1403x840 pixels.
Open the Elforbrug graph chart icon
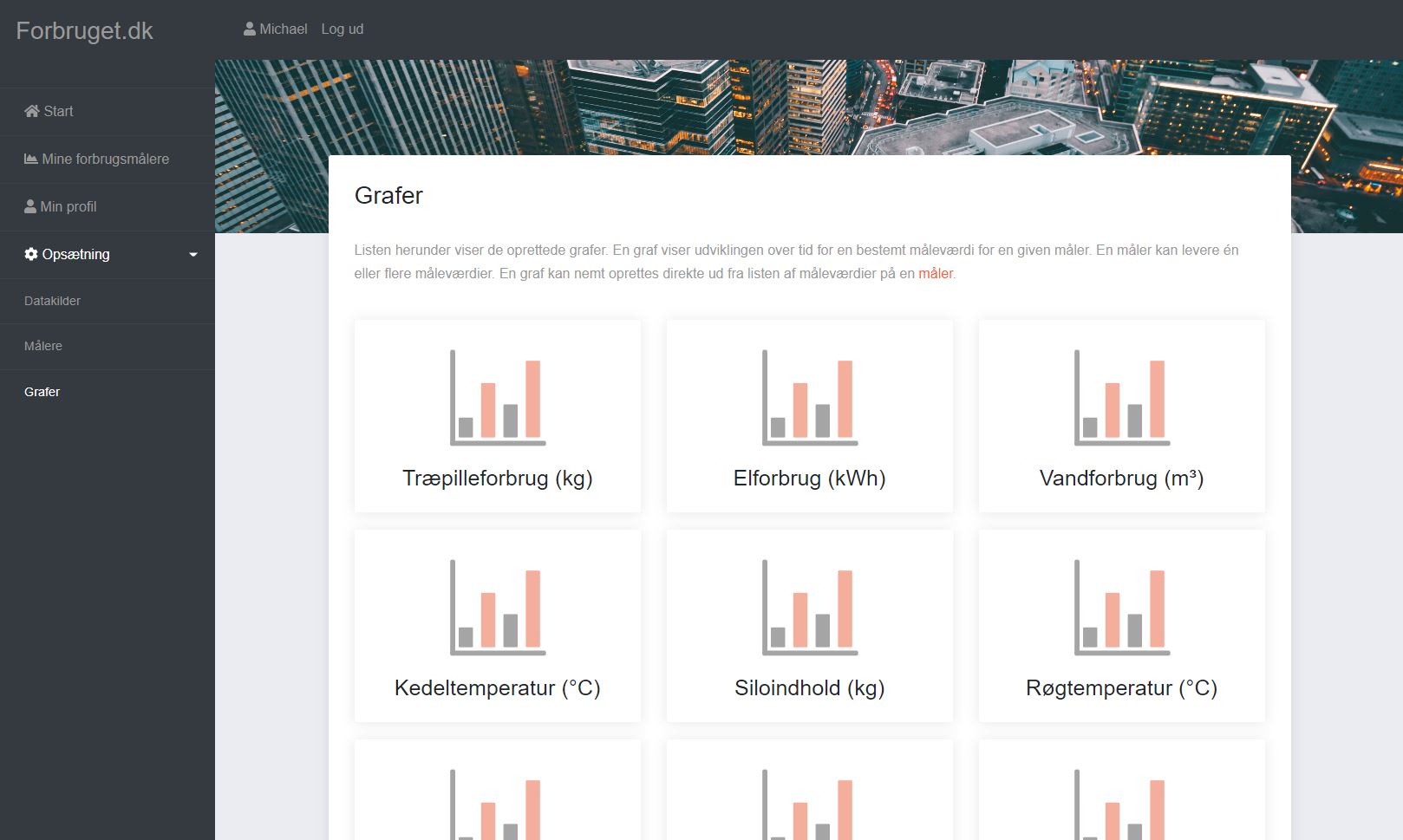tap(809, 398)
